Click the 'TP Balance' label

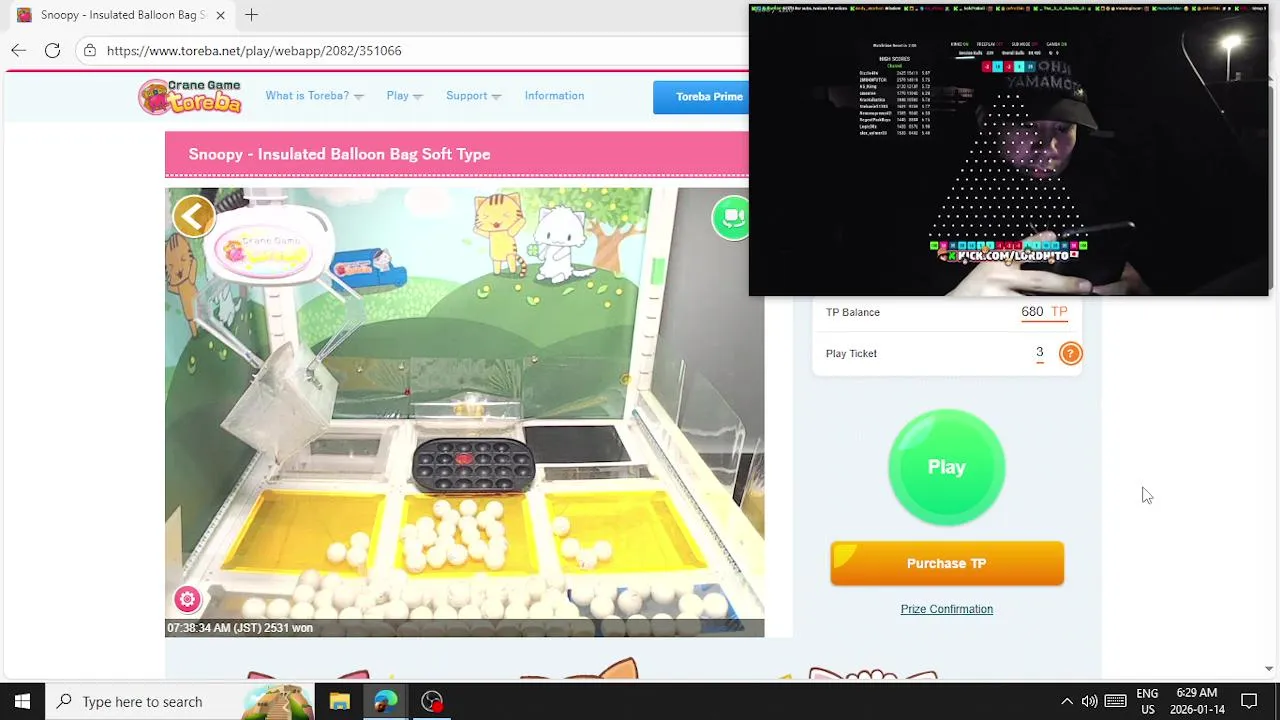pyautogui.click(x=853, y=312)
